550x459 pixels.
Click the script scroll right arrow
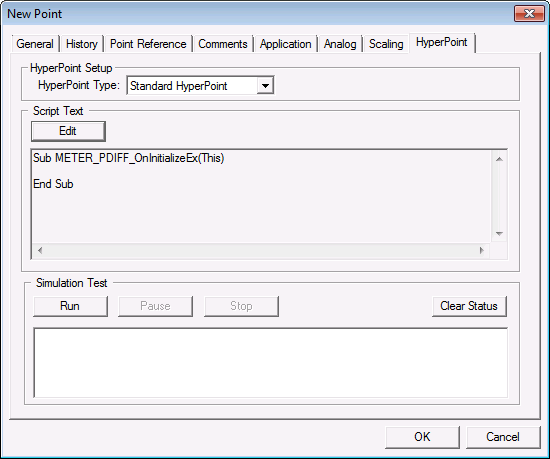pyautogui.click(x=482, y=250)
